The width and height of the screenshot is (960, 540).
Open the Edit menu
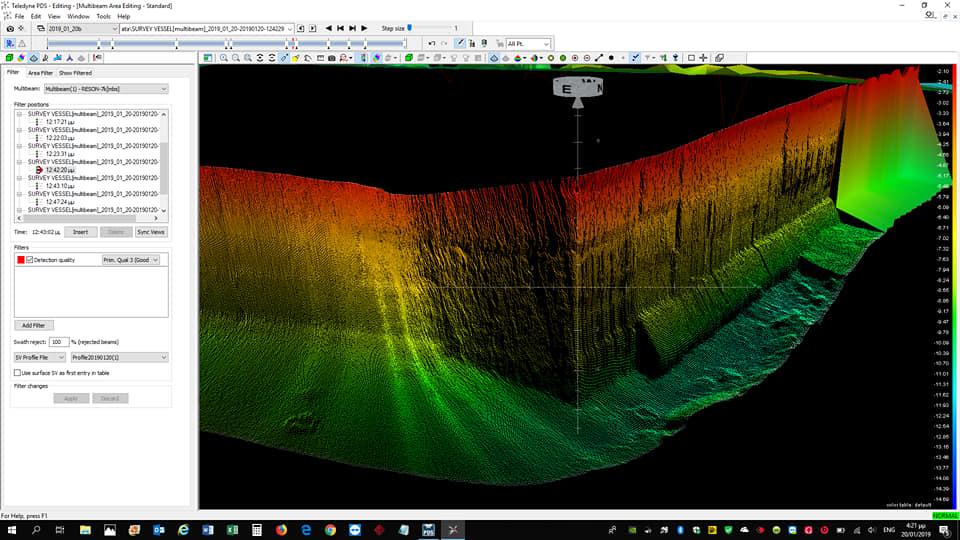(36, 17)
